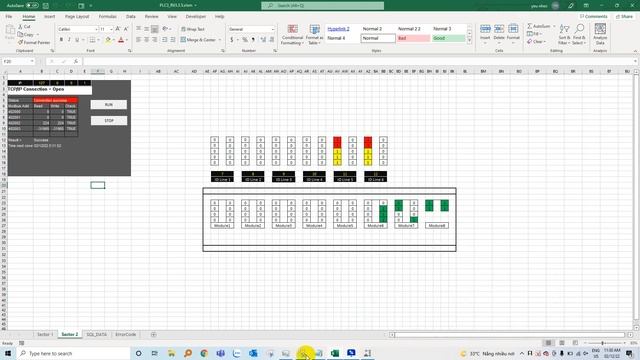Open Windows Start menu
The width and height of the screenshot is (640, 360).
coord(8,353)
